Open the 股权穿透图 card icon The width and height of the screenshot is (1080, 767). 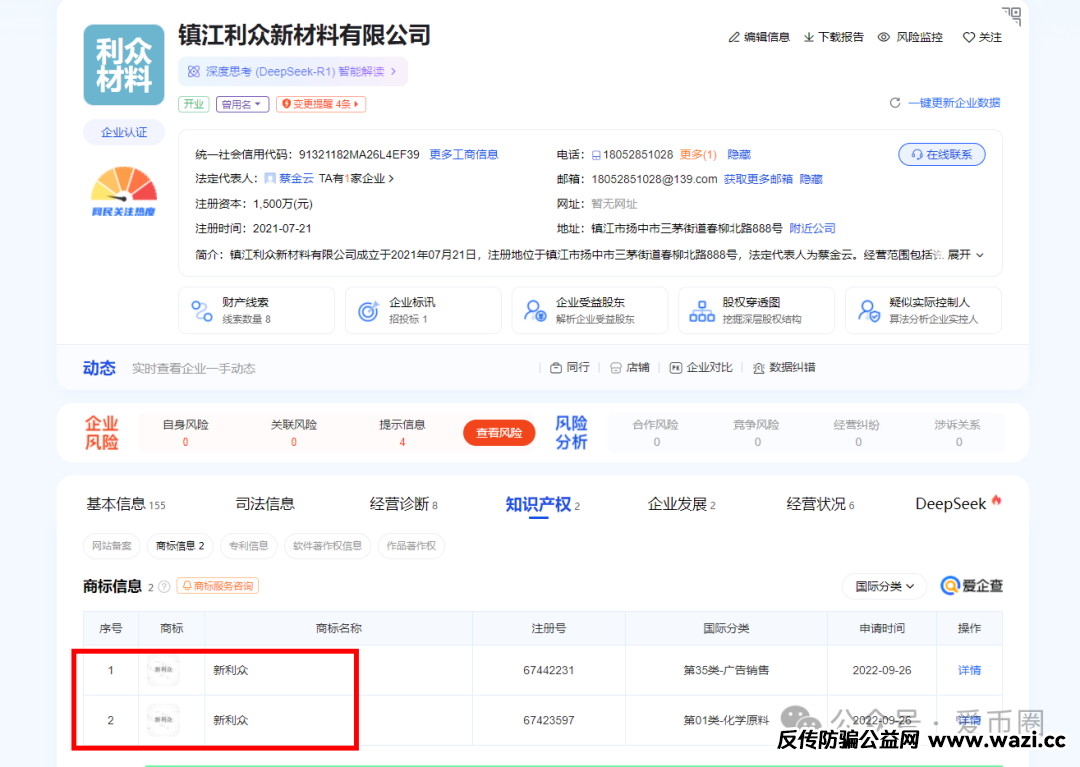702,311
